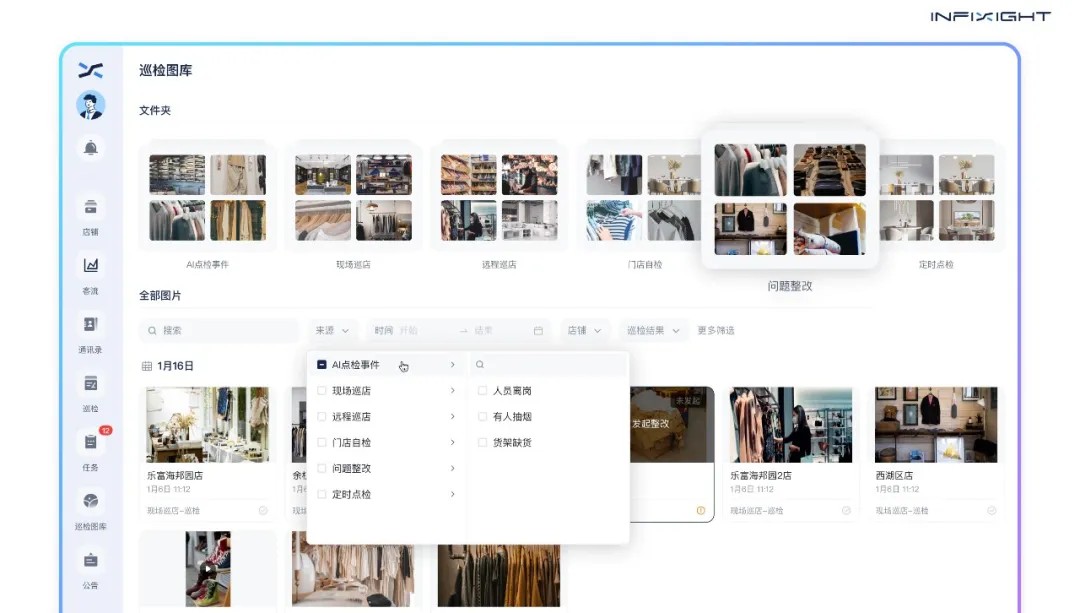Click the status check icon on the 乐富海邦园店 card
Screen dimensions: 1080x613
pyautogui.click(x=263, y=510)
